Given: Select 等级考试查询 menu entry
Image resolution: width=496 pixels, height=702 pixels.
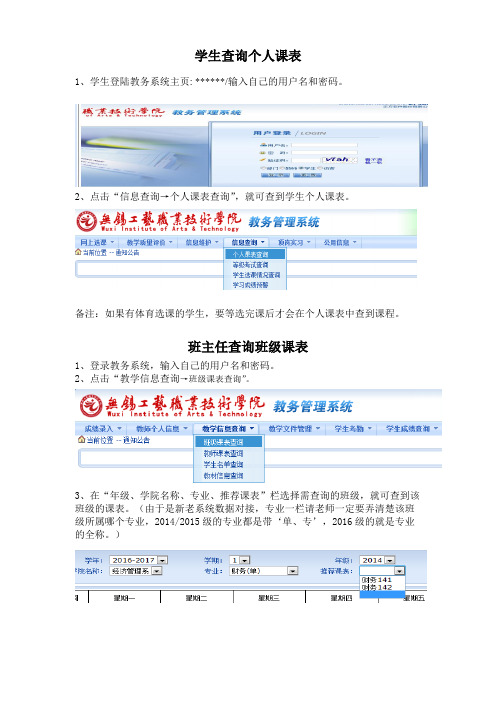Looking at the screenshot, I should 251,265.
